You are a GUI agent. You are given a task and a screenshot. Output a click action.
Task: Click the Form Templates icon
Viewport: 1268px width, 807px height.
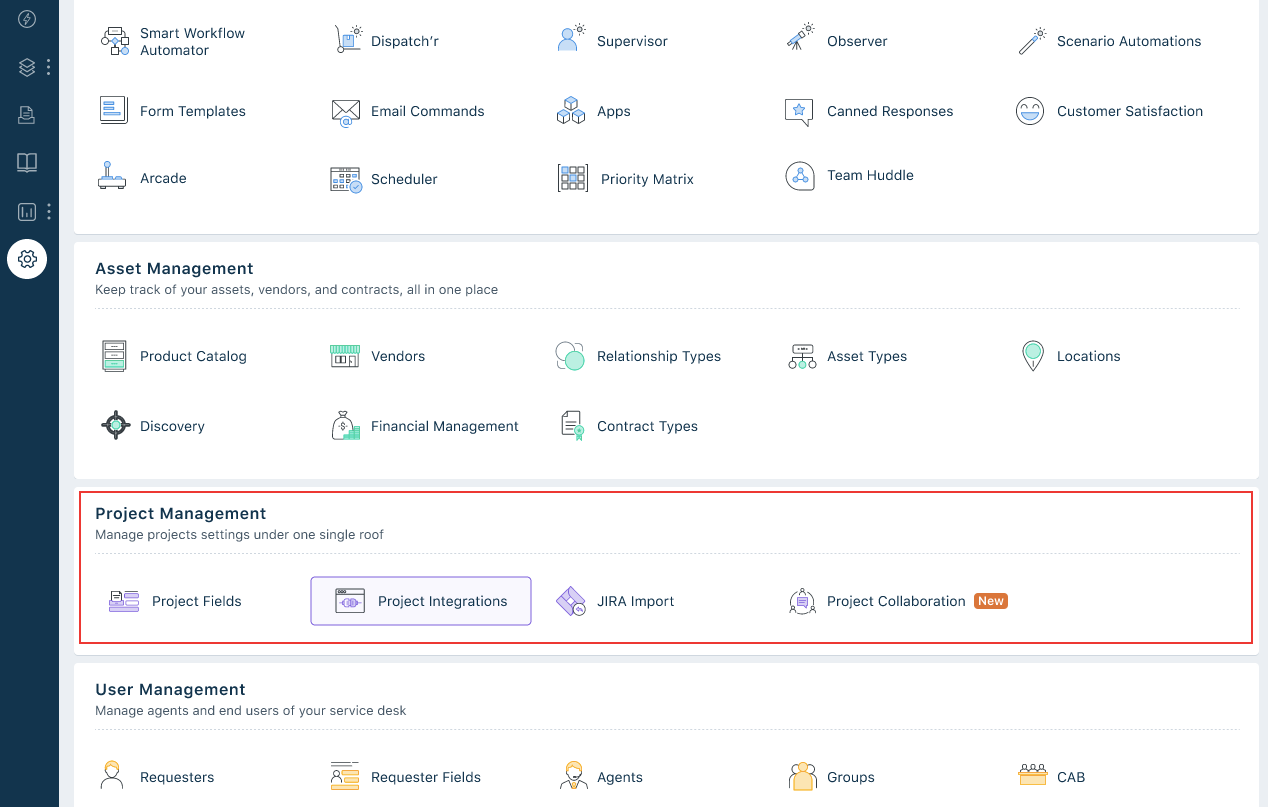click(x=114, y=110)
